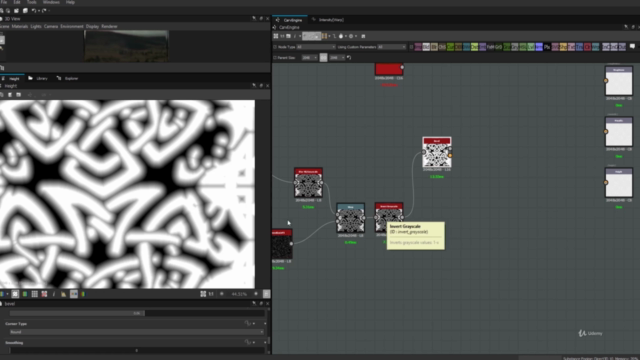Viewport: 640px width, 360px height.
Task: Add a Blend node from atomic toolbar
Action: (426, 47)
